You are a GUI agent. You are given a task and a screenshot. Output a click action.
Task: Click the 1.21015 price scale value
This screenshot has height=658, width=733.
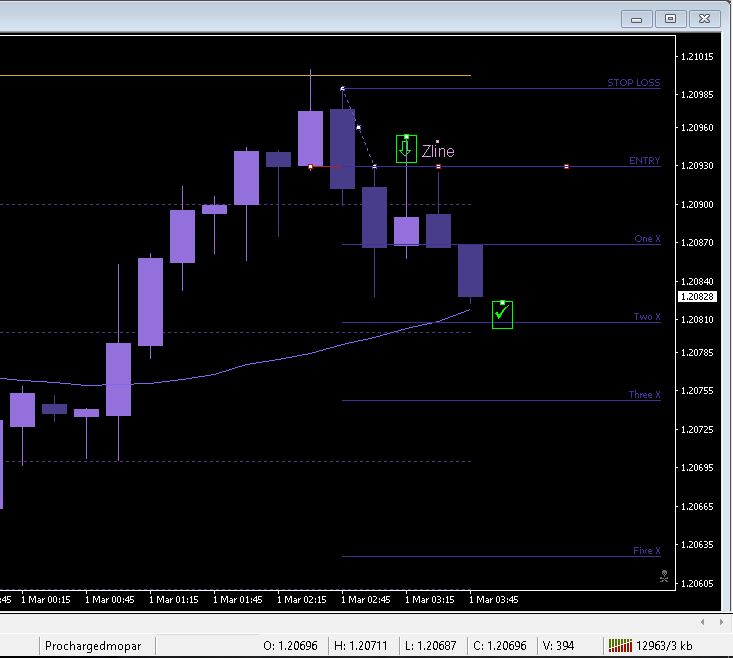point(697,57)
